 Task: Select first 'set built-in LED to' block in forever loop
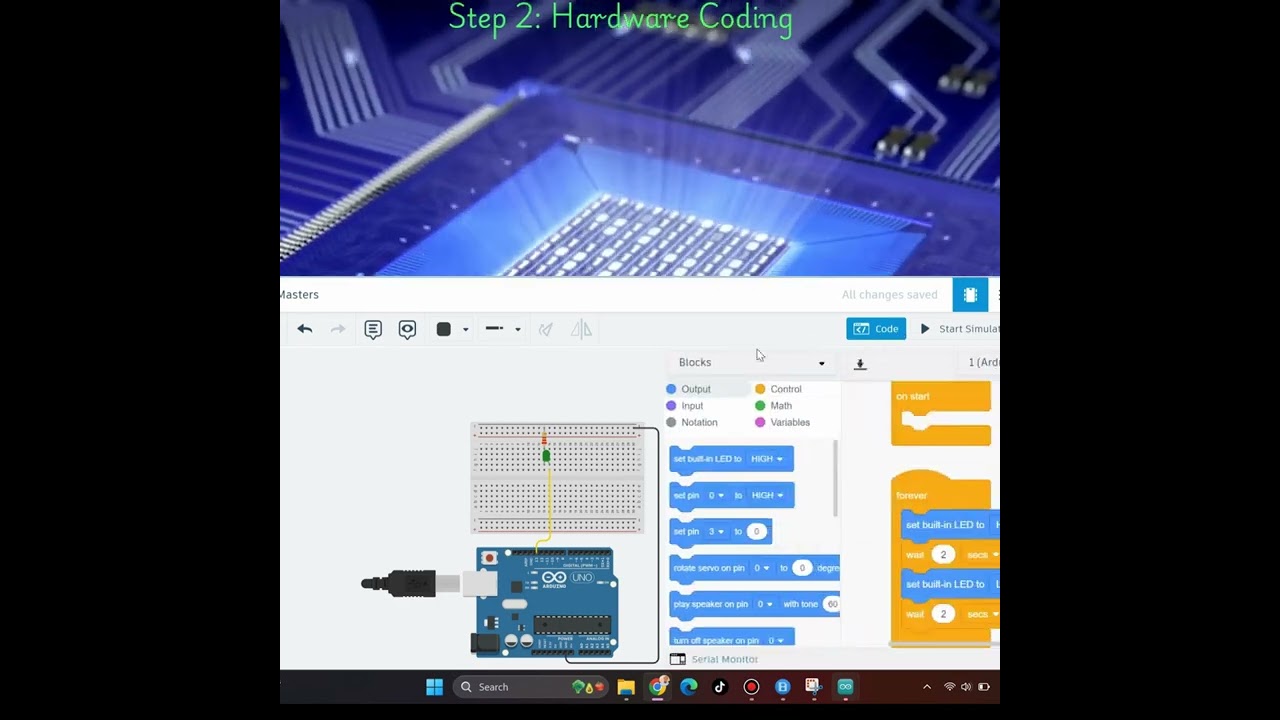[x=950, y=525]
